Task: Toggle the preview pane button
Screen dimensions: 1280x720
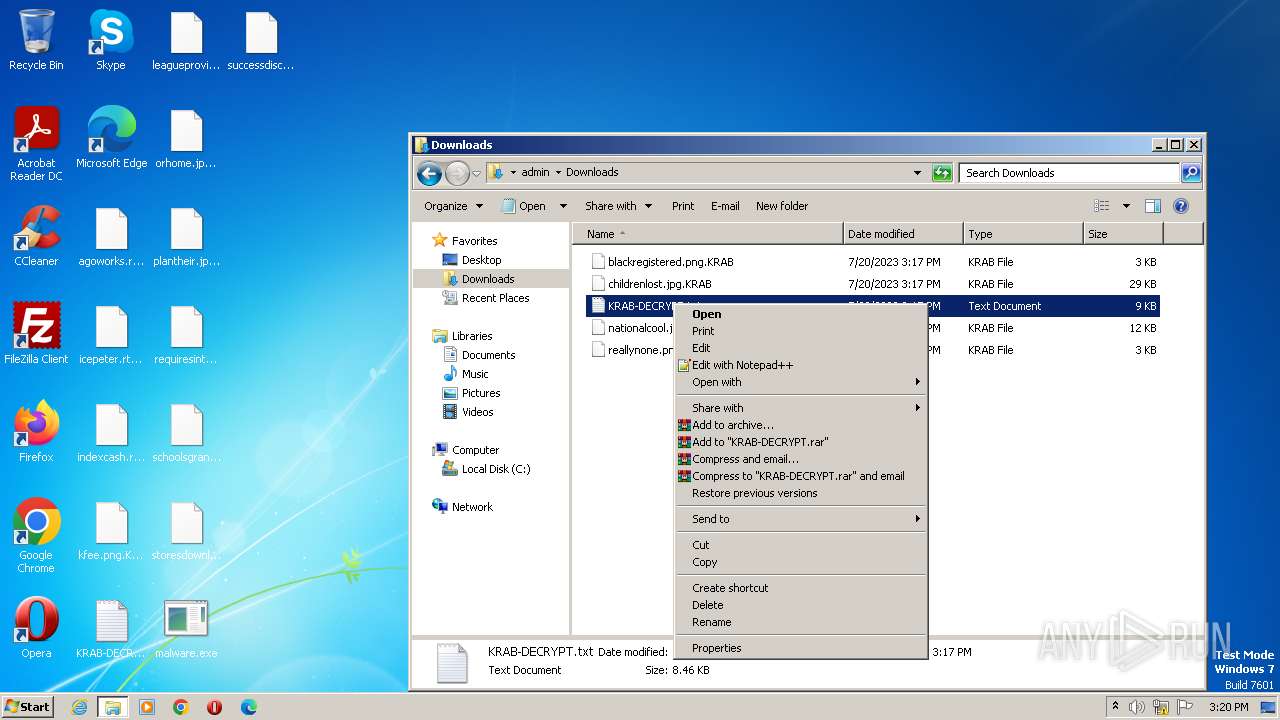Action: click(1152, 206)
